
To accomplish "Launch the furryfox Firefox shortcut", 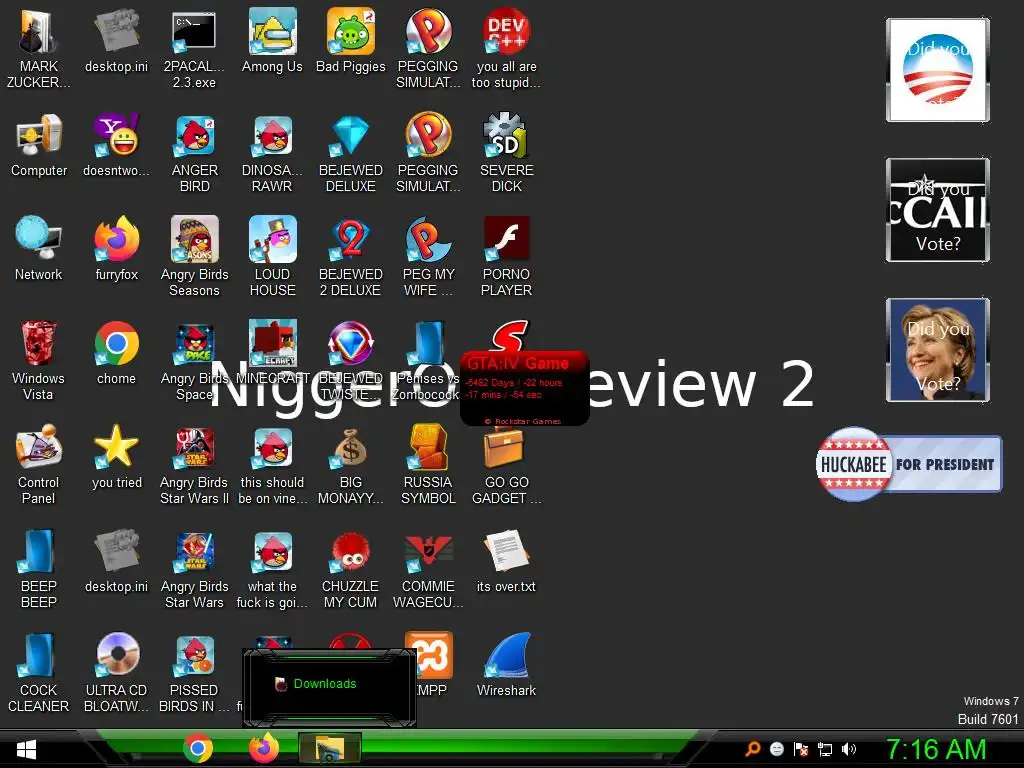I will (116, 248).
